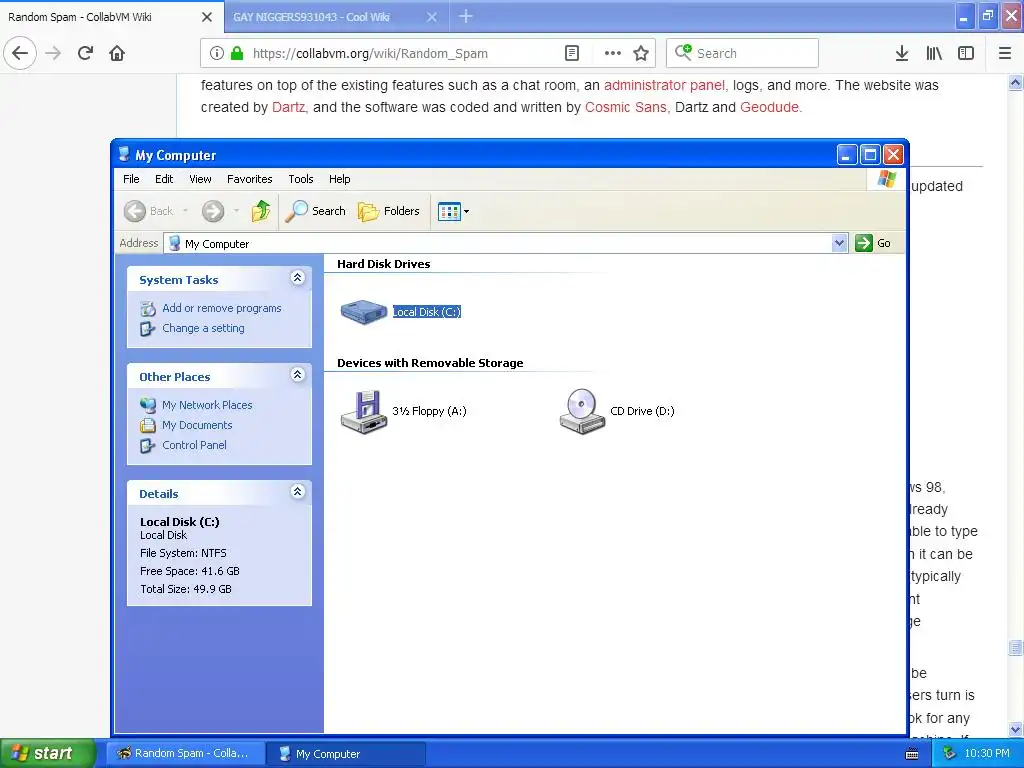1024x768 pixels.
Task: Open the Favorites menu
Action: click(249, 179)
